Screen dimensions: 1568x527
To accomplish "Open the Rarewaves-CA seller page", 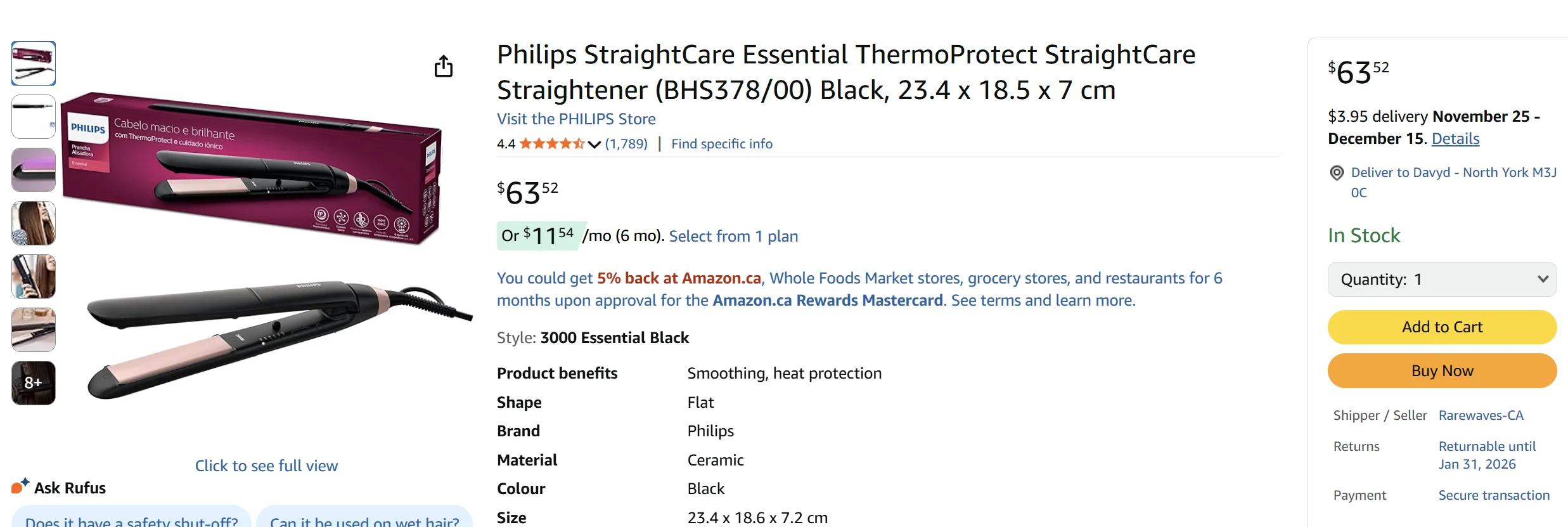I will click(x=1482, y=415).
